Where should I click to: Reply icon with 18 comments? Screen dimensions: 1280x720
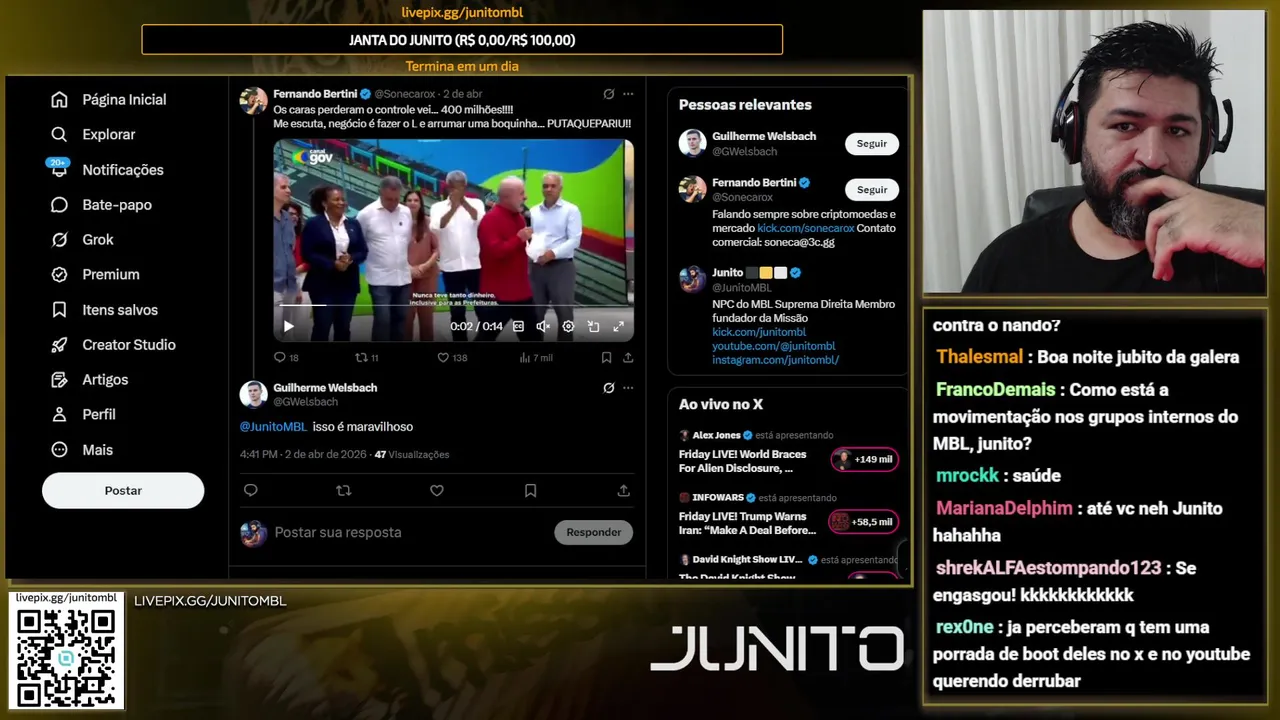(x=280, y=357)
